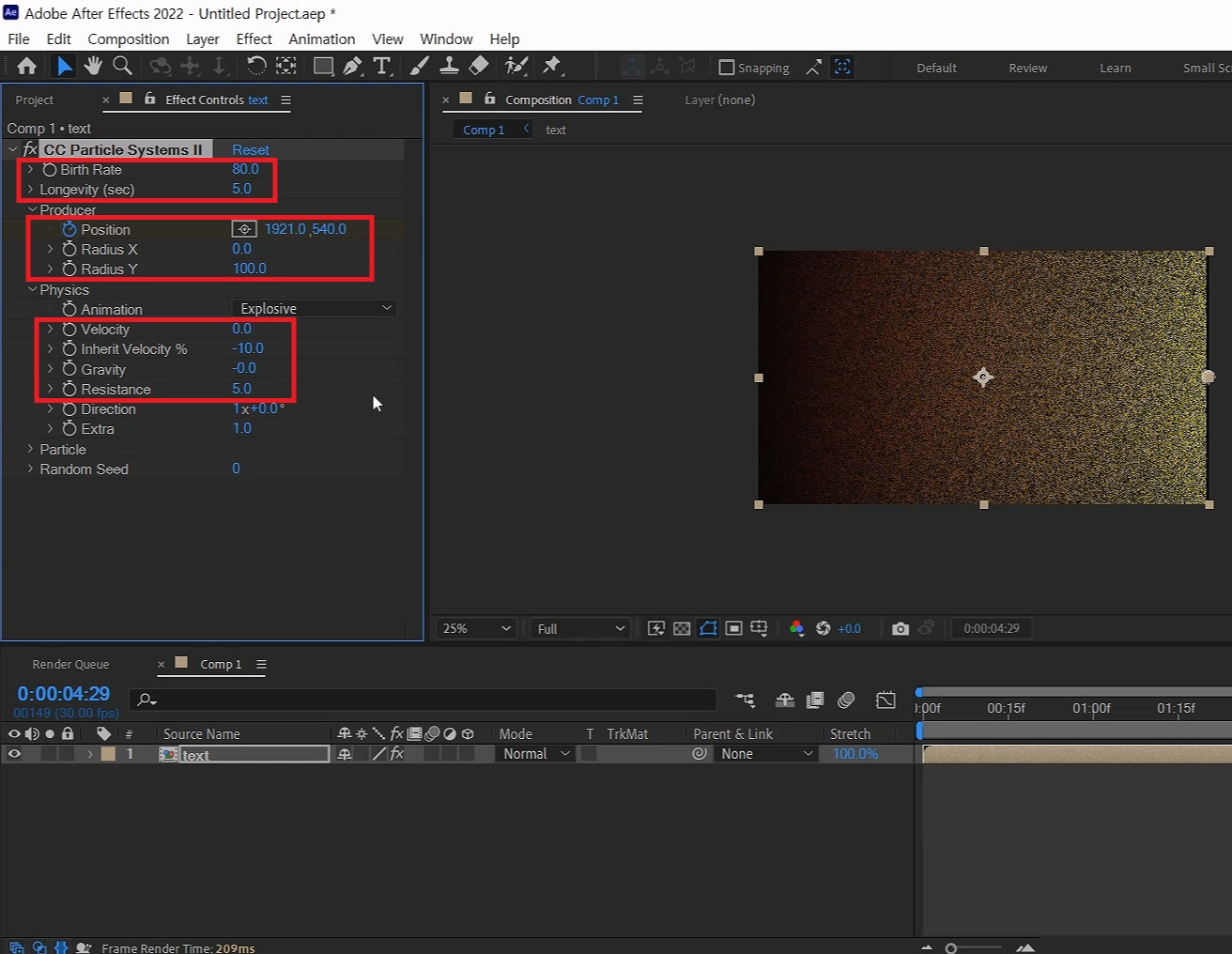This screenshot has width=1232, height=954.
Task: Expand the Particle group
Action: click(x=31, y=449)
